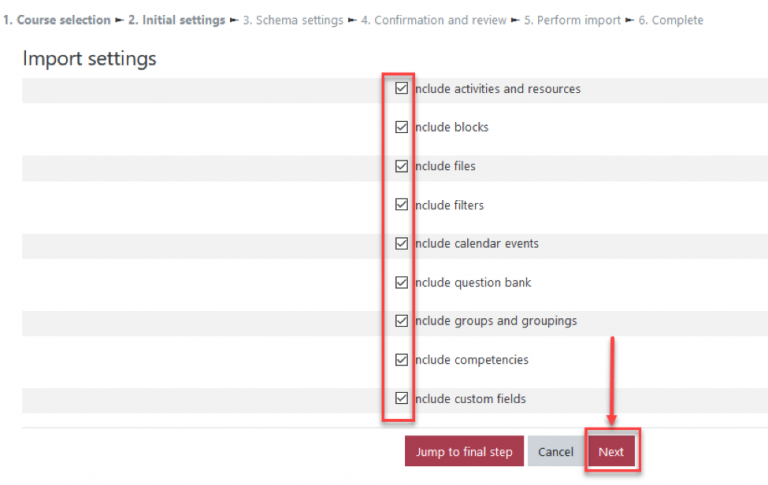Select step 2 Initial settings
Image resolution: width=768 pixels, height=485 pixels.
176,20
